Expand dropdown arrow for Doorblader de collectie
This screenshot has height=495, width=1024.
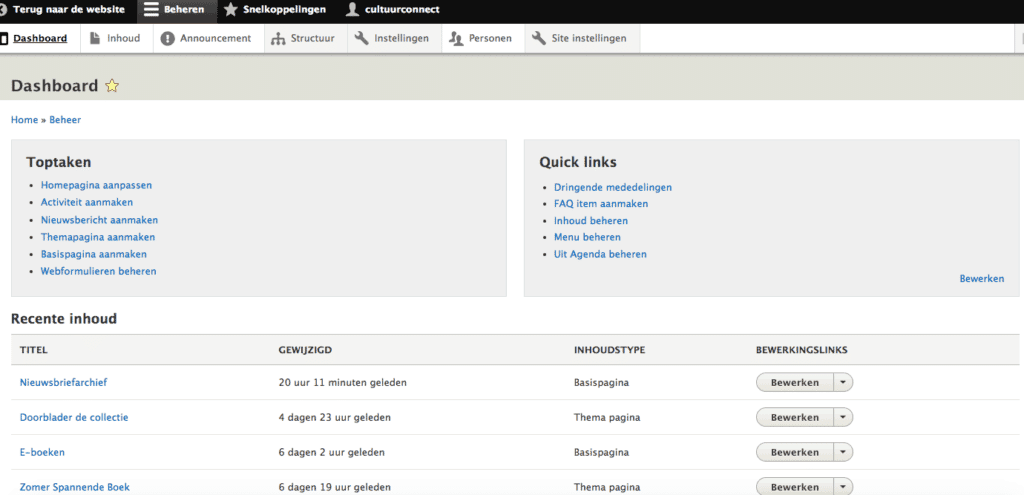(842, 417)
